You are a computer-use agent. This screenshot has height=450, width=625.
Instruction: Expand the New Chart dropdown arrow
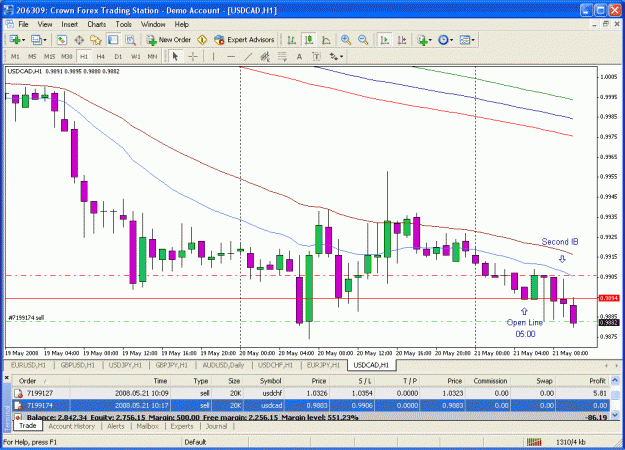[x=23, y=40]
